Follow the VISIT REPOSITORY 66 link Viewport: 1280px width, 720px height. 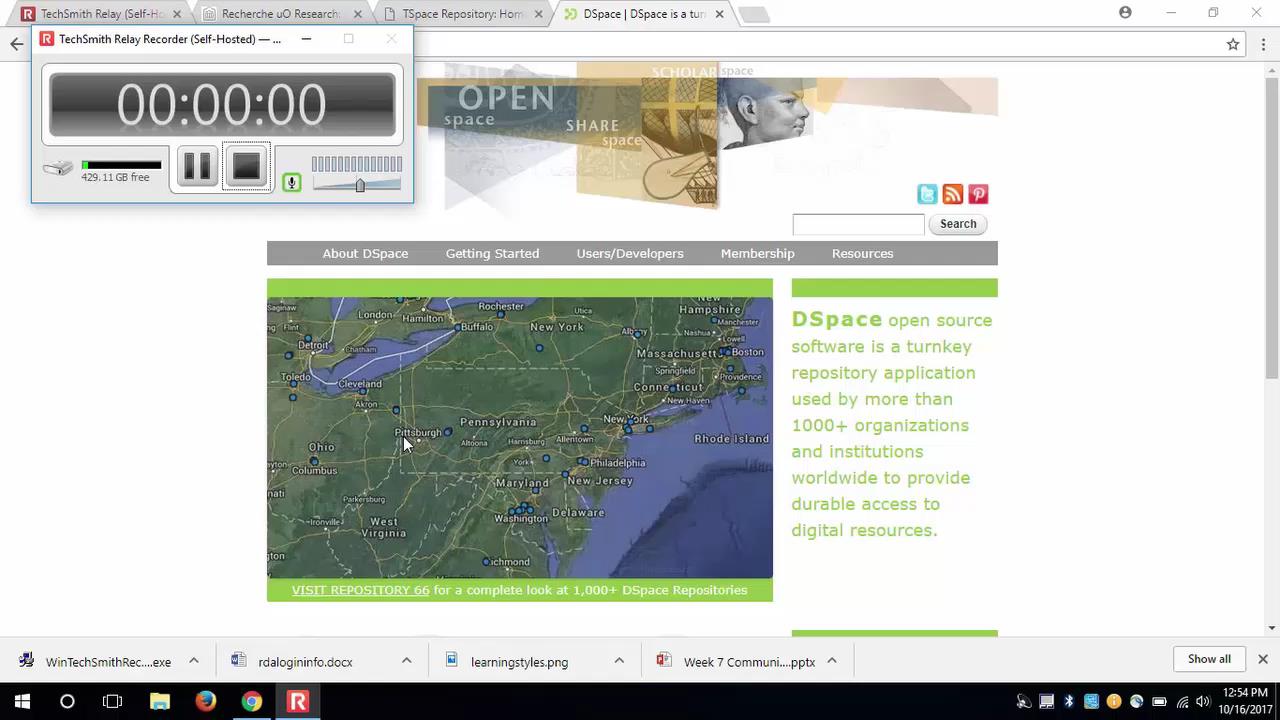[360, 590]
